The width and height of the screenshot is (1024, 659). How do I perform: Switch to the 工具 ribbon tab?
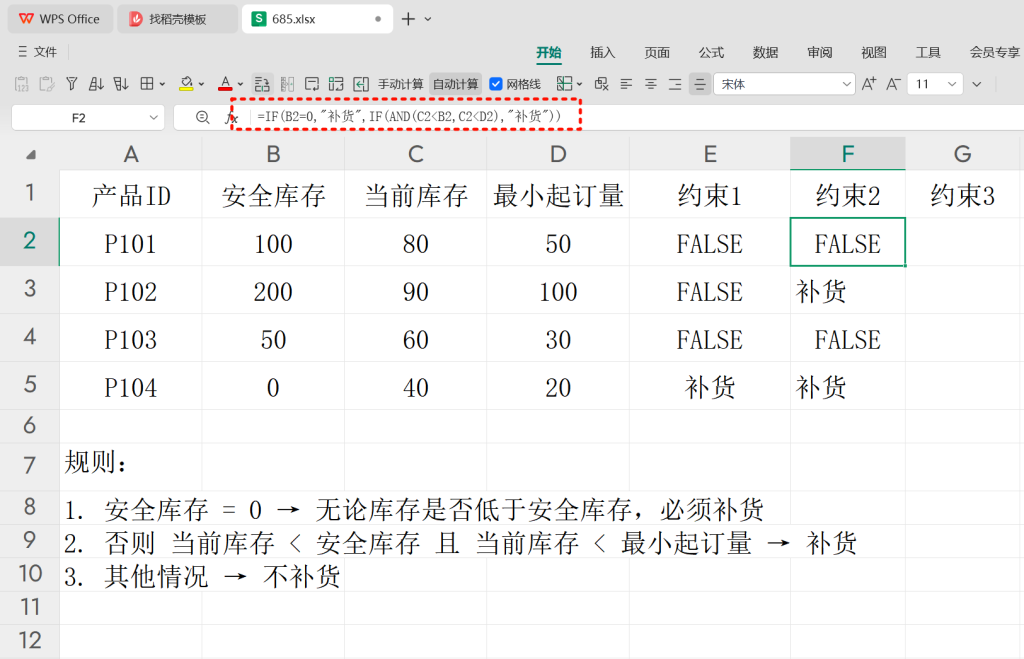click(928, 52)
